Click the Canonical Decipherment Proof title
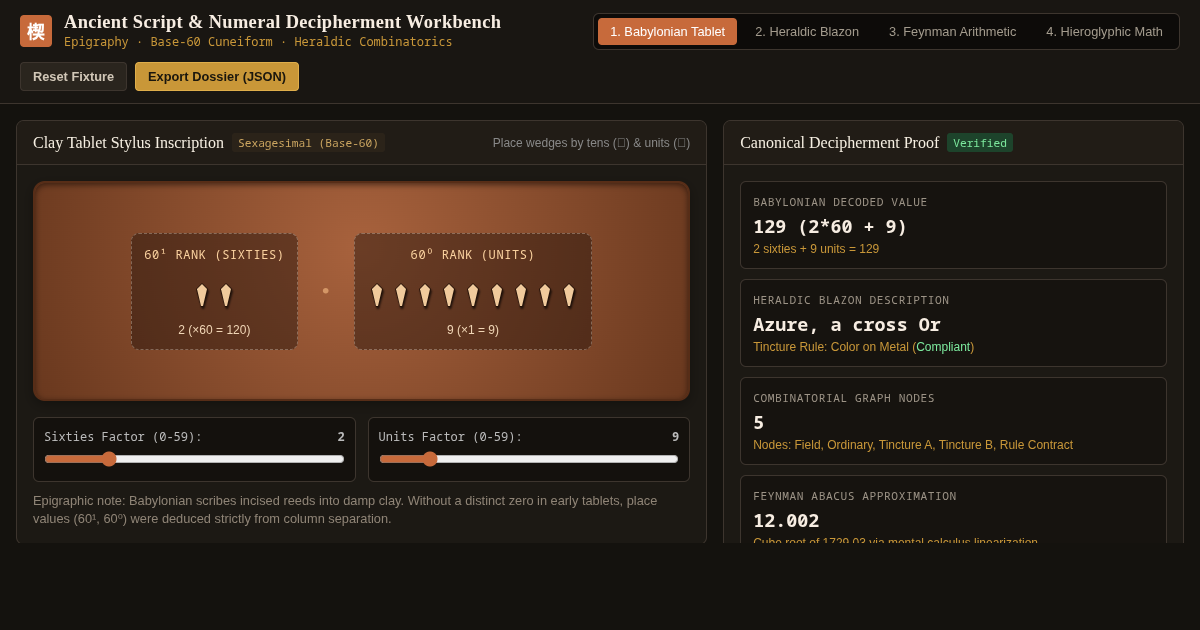This screenshot has height=630, width=1200. coord(839,143)
